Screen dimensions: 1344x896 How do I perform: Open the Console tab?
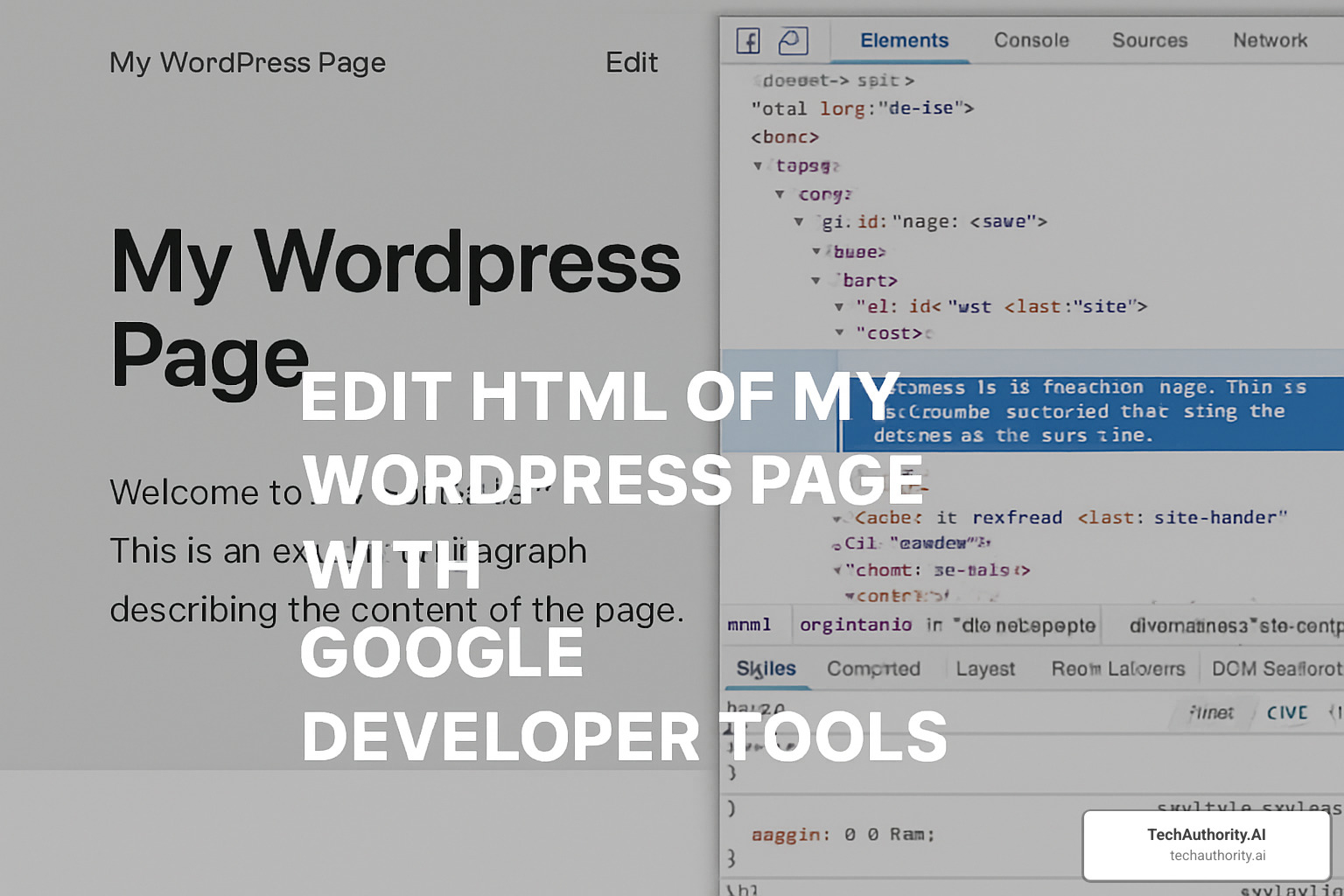click(x=1031, y=40)
